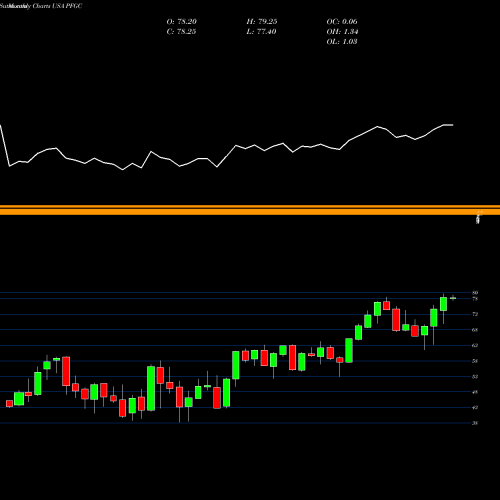Click the '62' price axis label
500x500 pixels.
[475, 345]
